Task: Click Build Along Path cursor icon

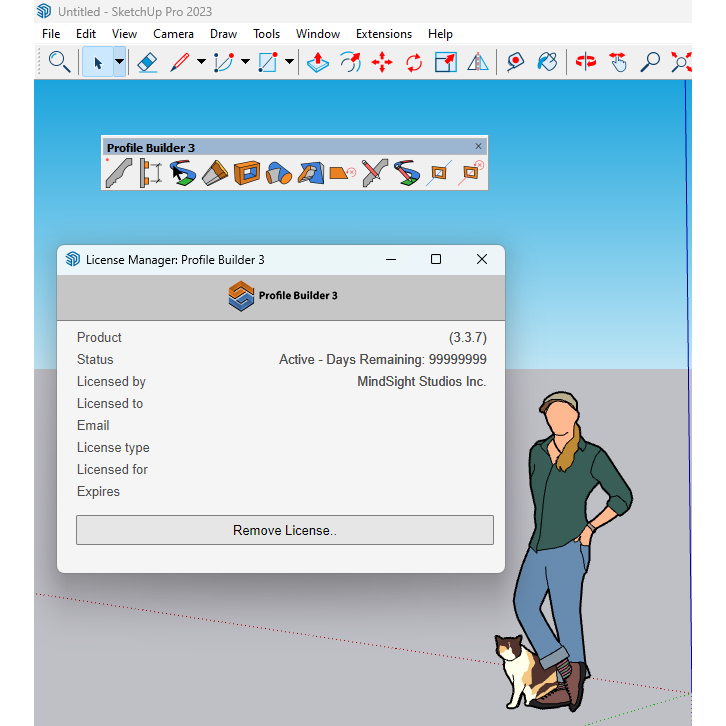Action: (x=182, y=173)
